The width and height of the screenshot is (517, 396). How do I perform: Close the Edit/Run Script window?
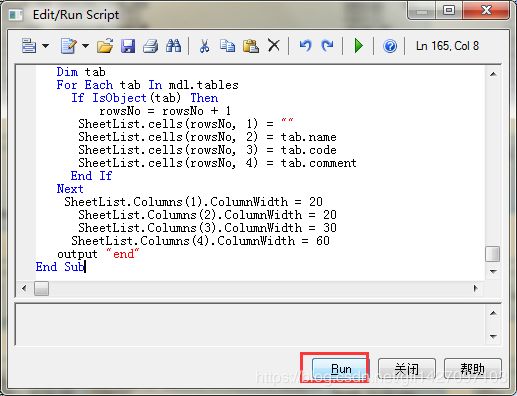click(486, 10)
